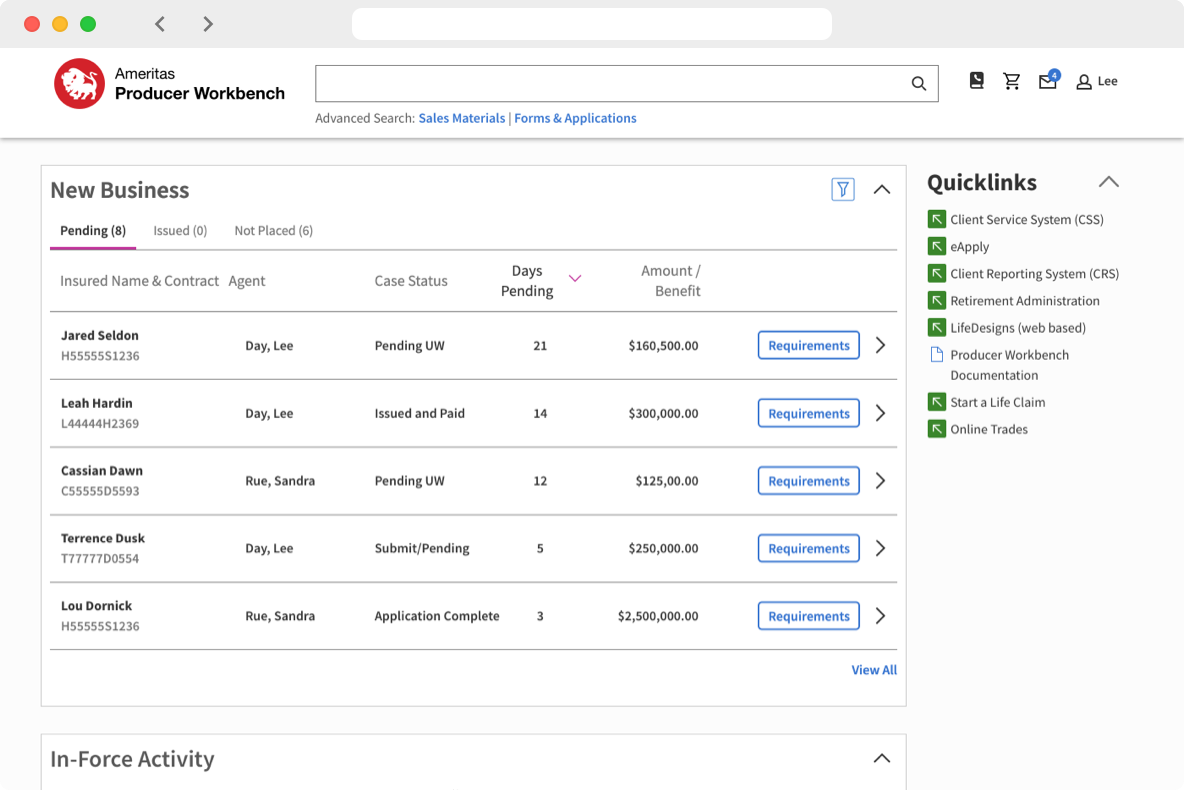Viewport: 1184px width, 790px height.
Task: Collapse the Quicklinks section
Action: click(x=1108, y=182)
